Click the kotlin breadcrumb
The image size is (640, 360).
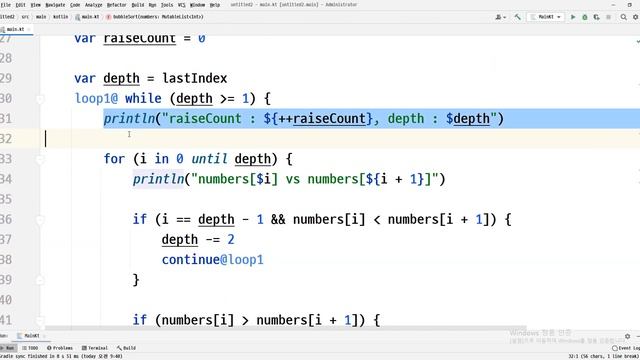(61, 17)
